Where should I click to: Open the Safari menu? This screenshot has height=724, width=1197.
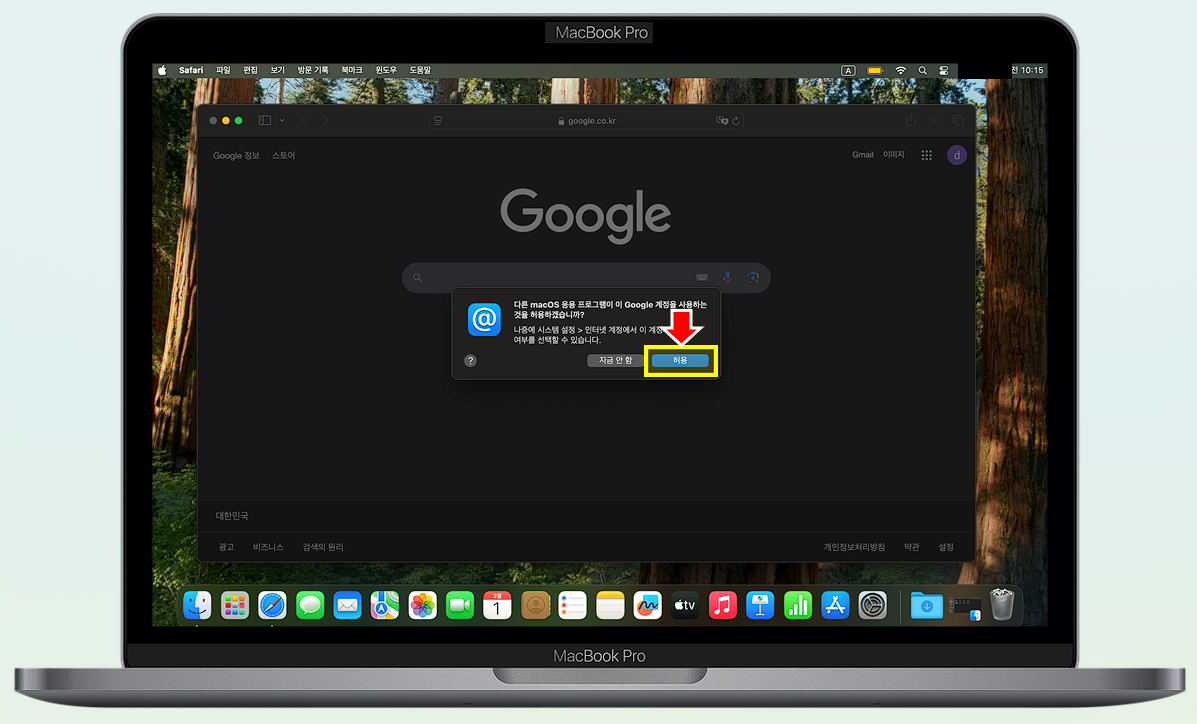(x=191, y=70)
